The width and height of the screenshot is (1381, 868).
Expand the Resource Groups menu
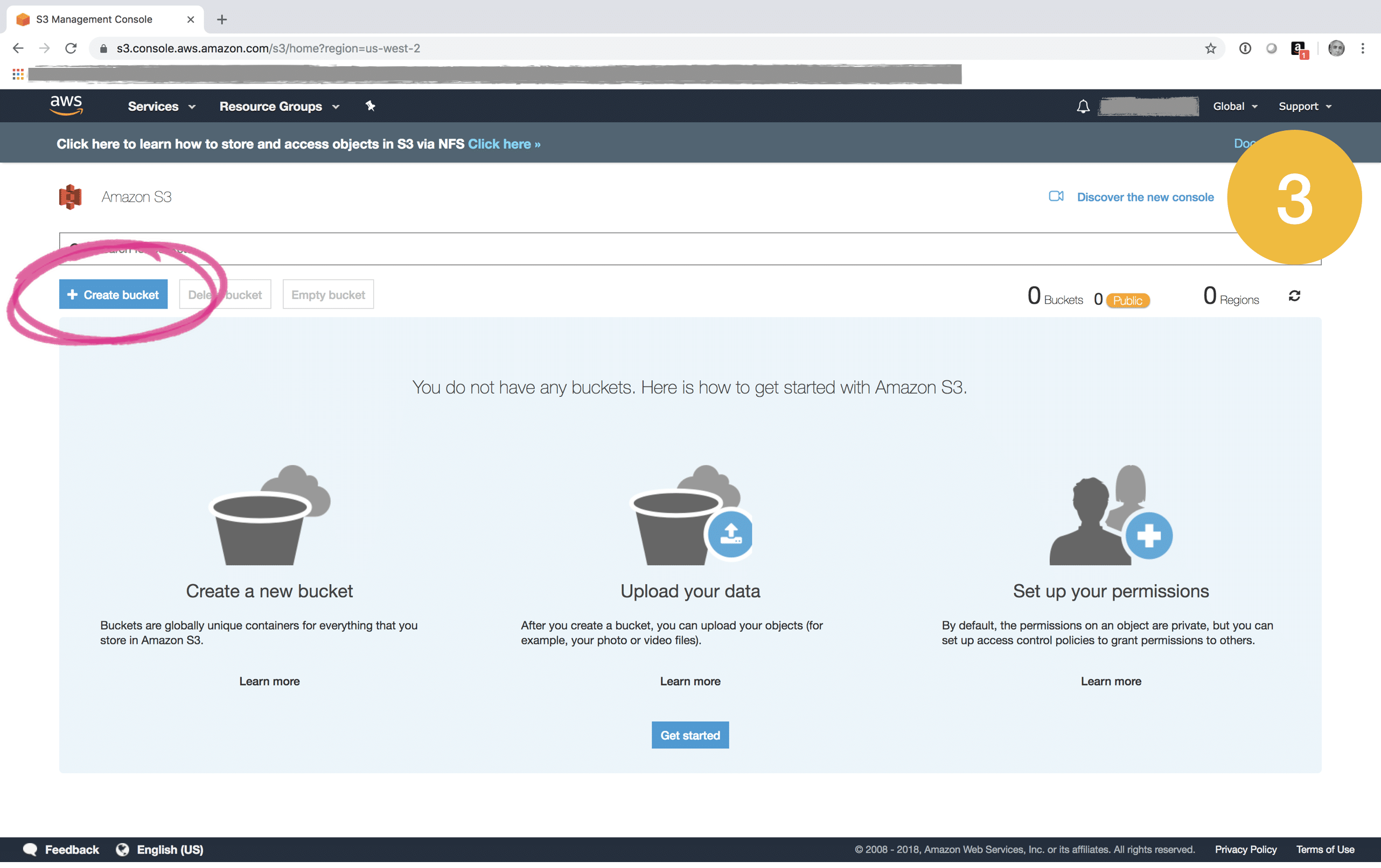[280, 107]
